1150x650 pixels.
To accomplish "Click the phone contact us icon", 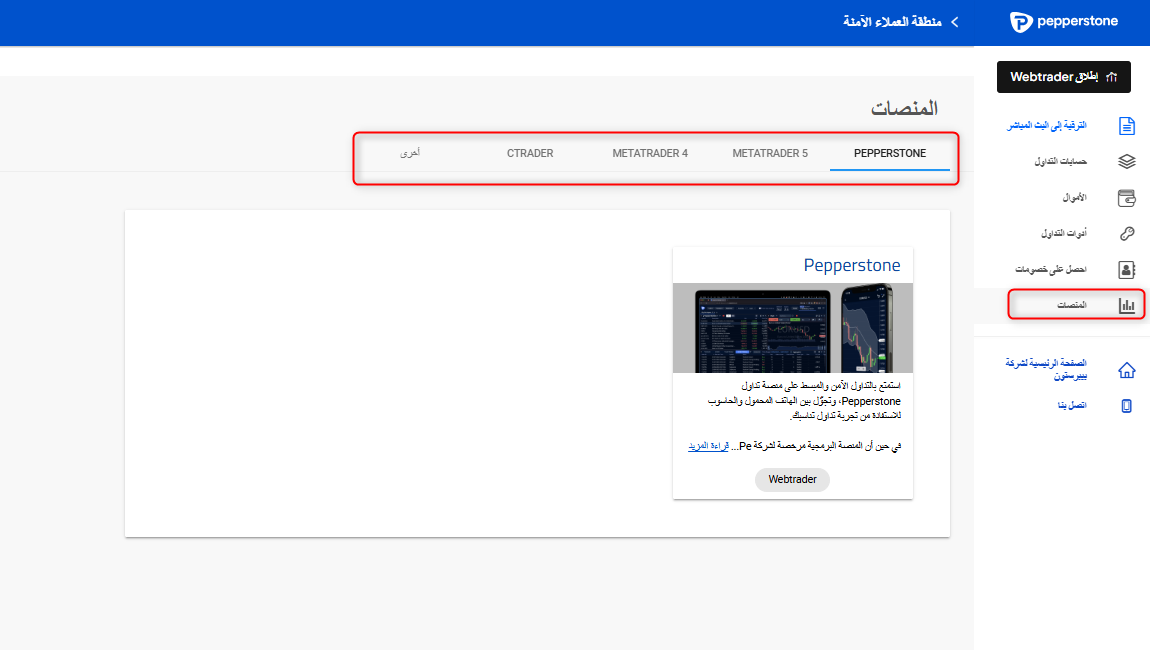I will pyautogui.click(x=1127, y=406).
